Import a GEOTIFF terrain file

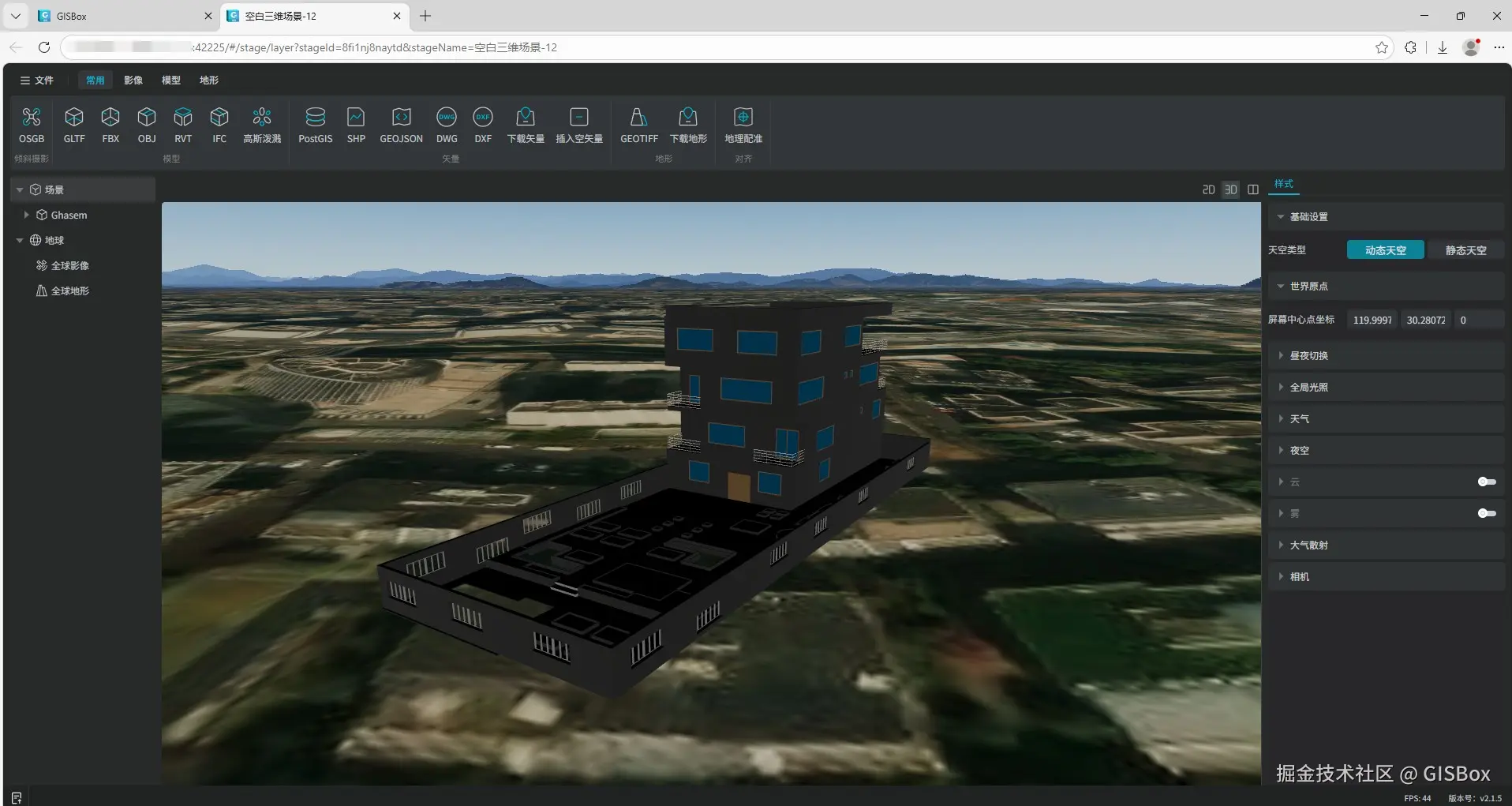(x=639, y=126)
